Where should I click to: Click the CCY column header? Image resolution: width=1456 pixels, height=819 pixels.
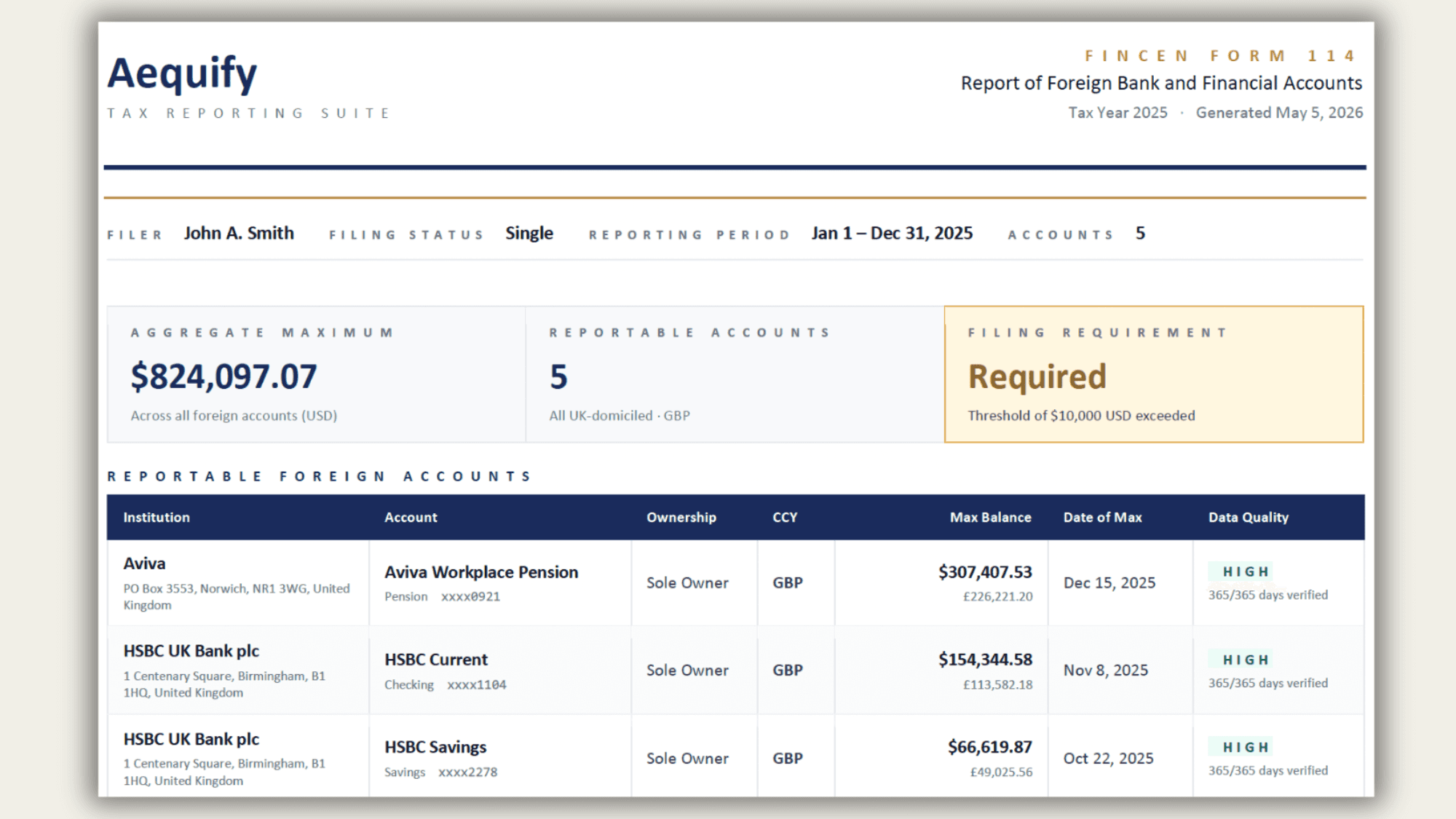pos(785,518)
